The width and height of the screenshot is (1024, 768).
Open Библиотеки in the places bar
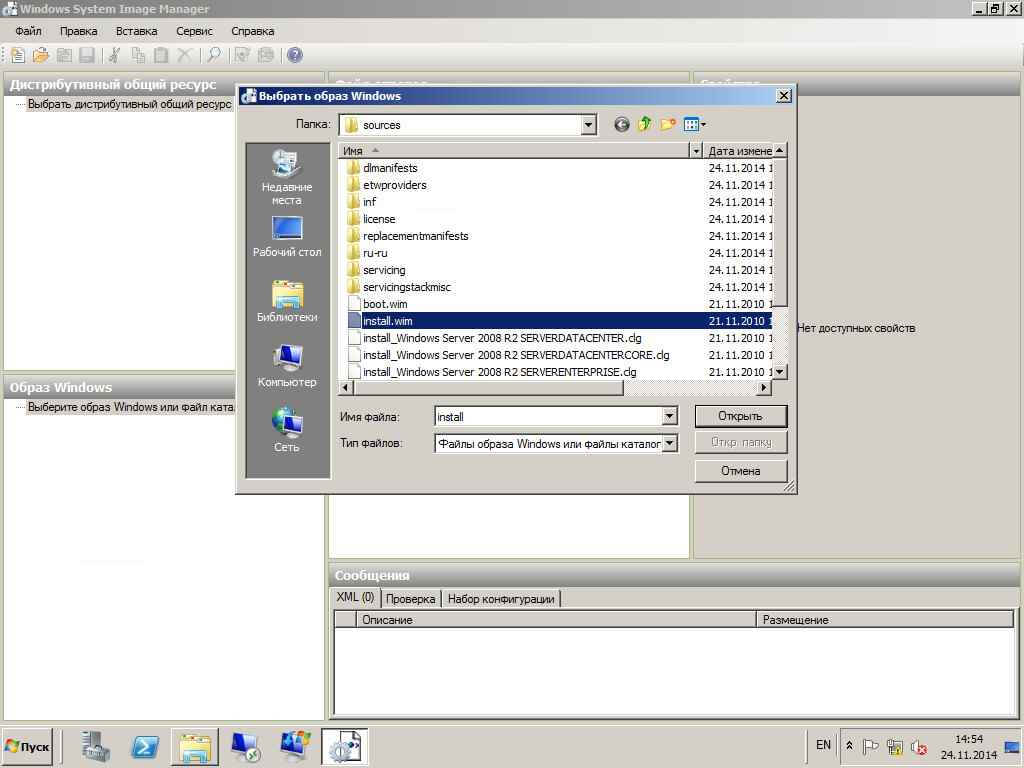coord(287,301)
